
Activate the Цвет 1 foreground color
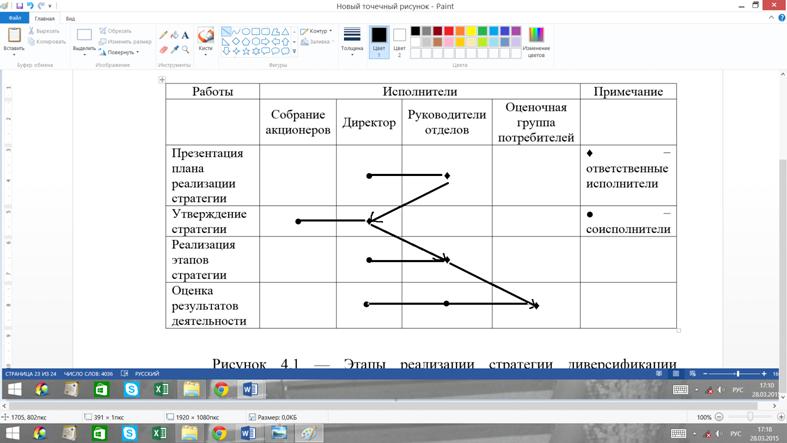pos(379,42)
